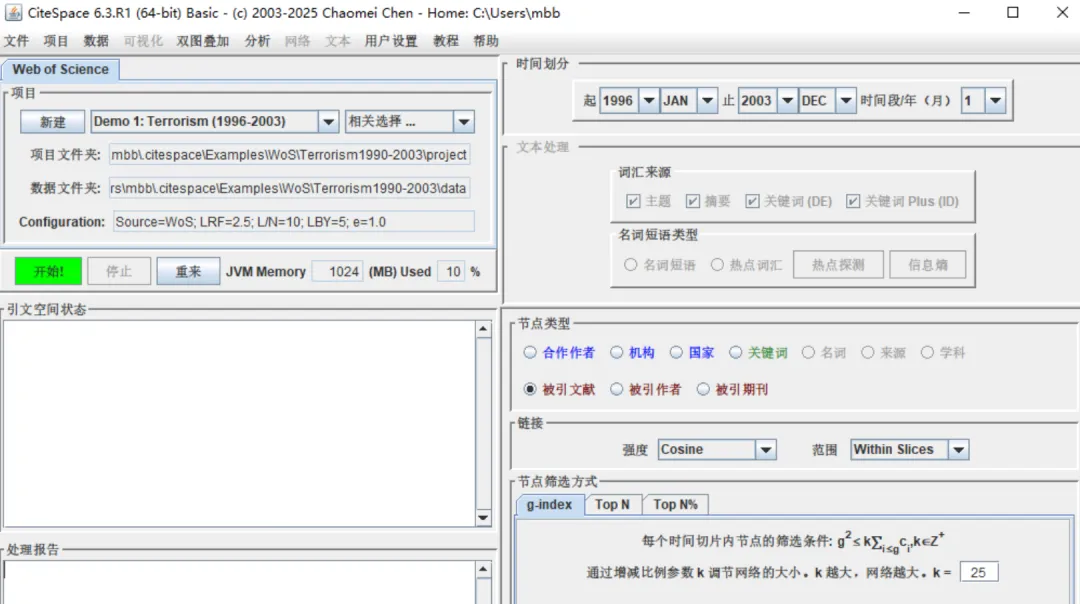Open the 数据 menu

click(96, 41)
